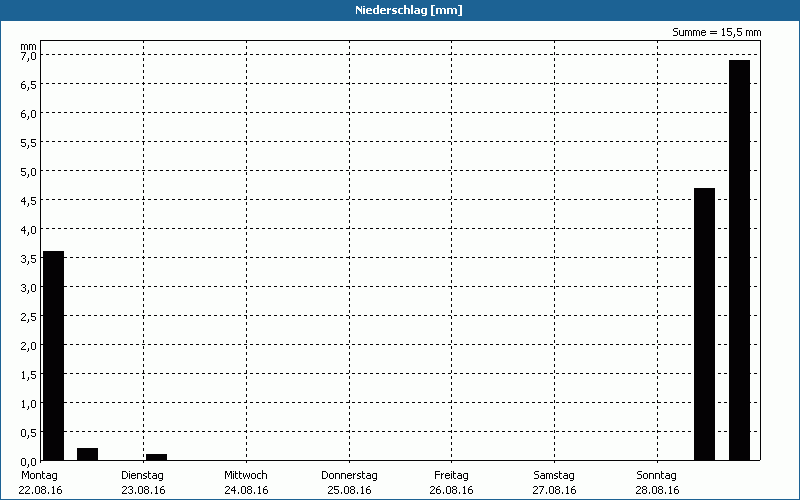
Task: Click the 4,0 y-axis value
Action: click(29, 230)
